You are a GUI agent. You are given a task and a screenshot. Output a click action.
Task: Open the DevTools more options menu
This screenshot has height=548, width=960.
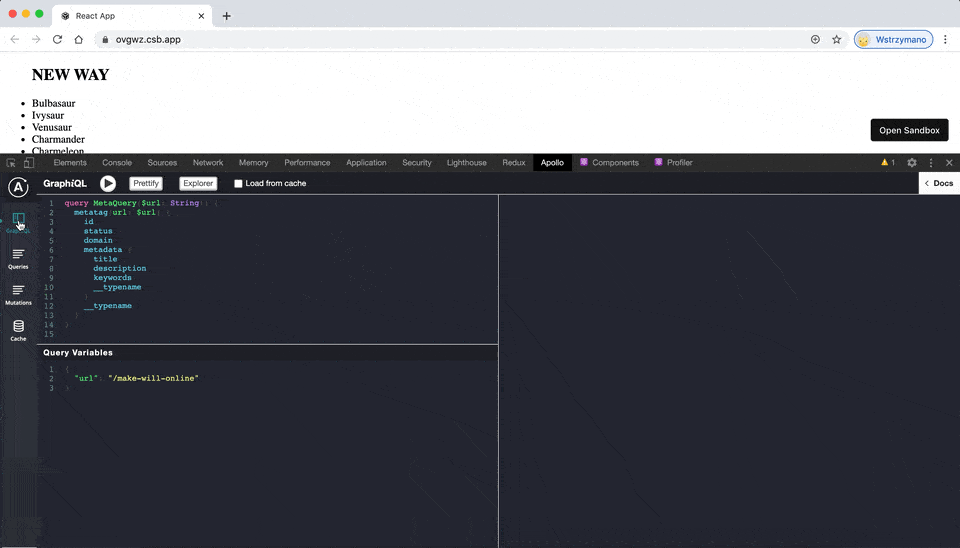coord(931,163)
